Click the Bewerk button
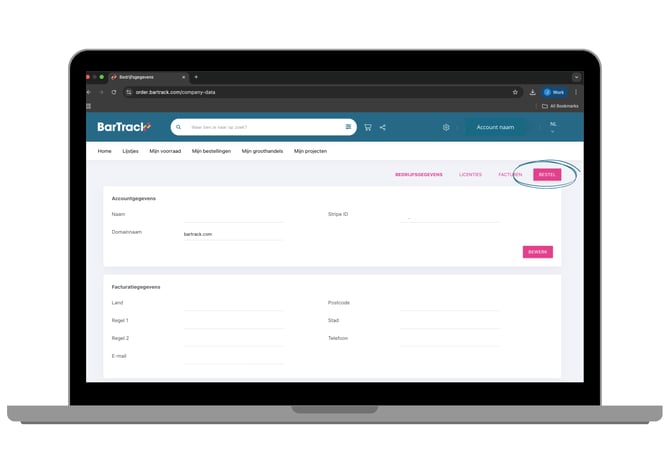670x473 pixels. pyautogui.click(x=538, y=252)
